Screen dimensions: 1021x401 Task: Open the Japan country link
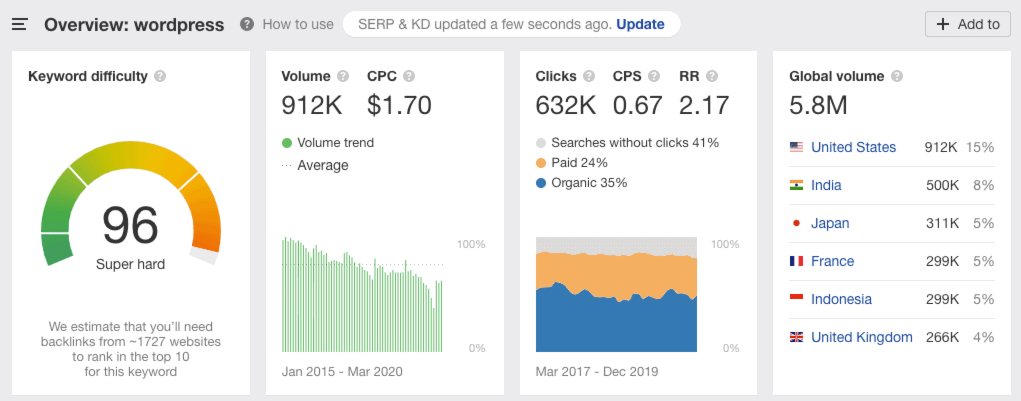(x=830, y=223)
